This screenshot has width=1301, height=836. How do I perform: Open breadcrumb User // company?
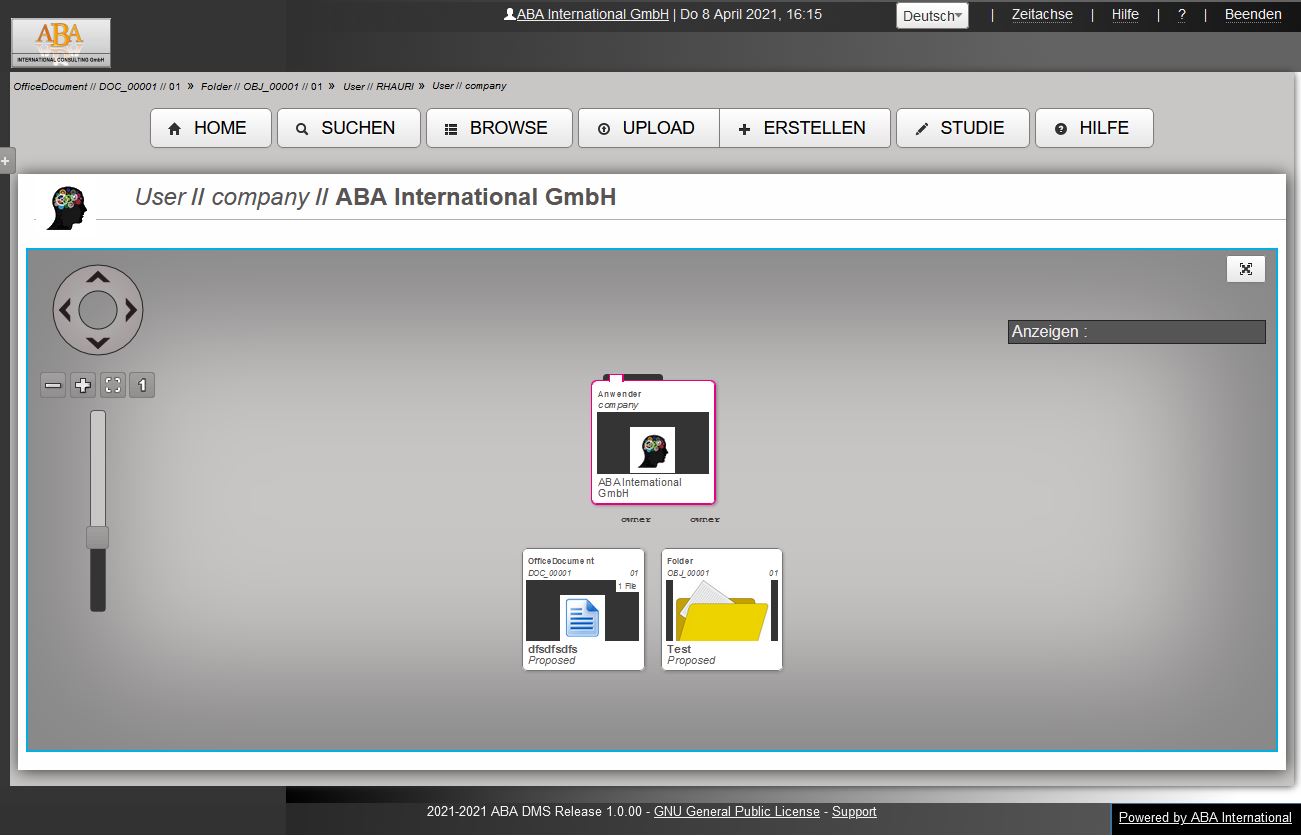pyautogui.click(x=469, y=86)
